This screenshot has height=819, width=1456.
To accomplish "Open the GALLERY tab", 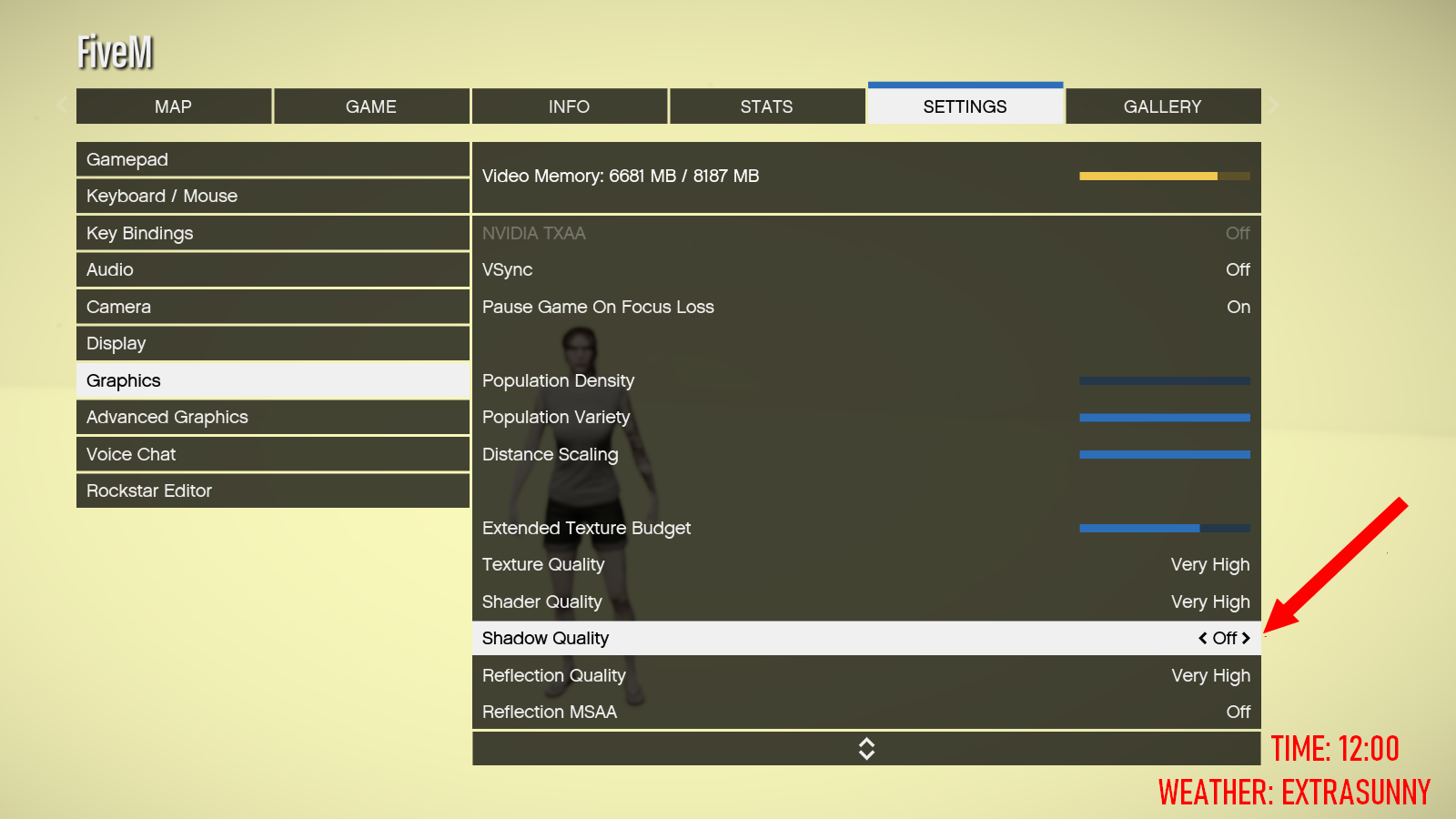I will point(1163,106).
